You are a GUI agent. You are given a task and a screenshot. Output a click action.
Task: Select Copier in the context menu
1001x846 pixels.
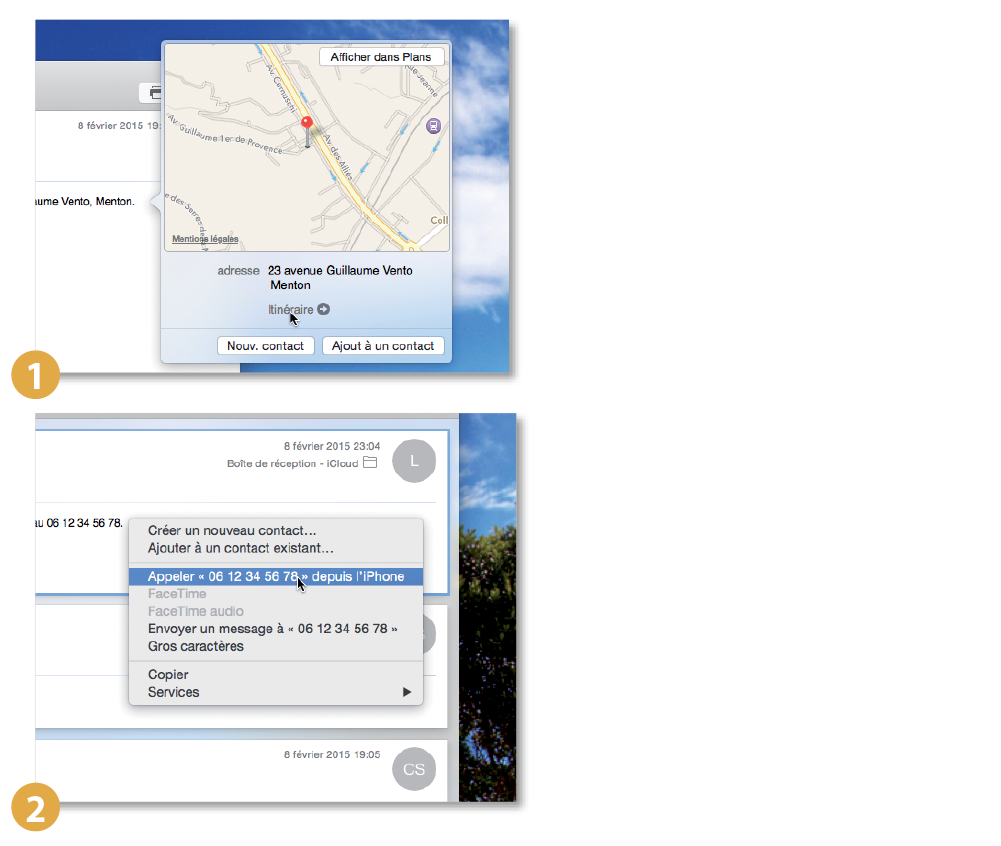[x=168, y=674]
